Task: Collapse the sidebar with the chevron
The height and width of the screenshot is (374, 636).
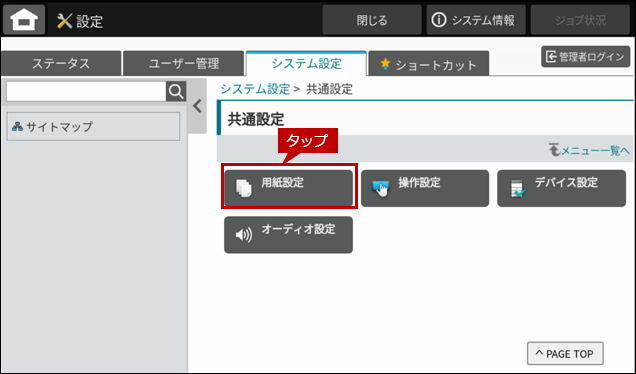Action: 198,106
